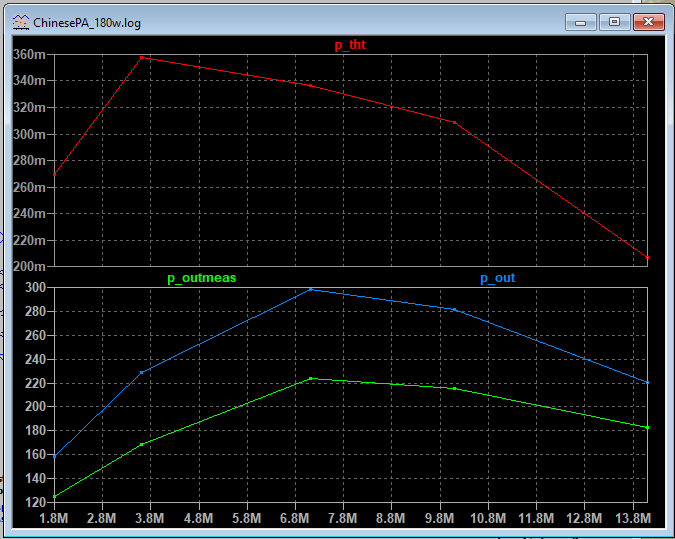Image resolution: width=675 pixels, height=539 pixels.
Task: Click the 13.8M label on horizontal axis
Action: coord(634,519)
